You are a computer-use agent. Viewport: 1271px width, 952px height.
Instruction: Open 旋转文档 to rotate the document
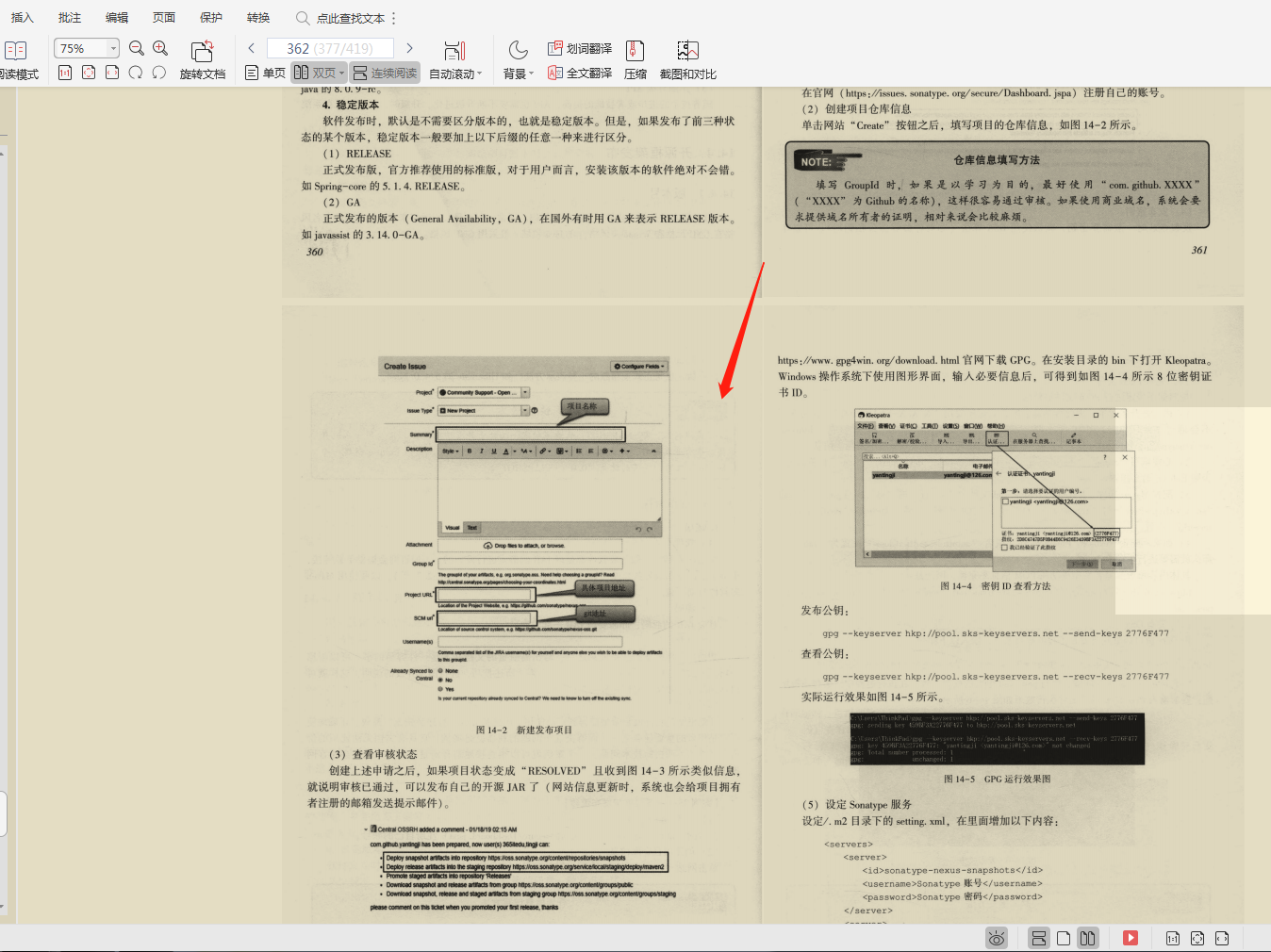pos(203,58)
